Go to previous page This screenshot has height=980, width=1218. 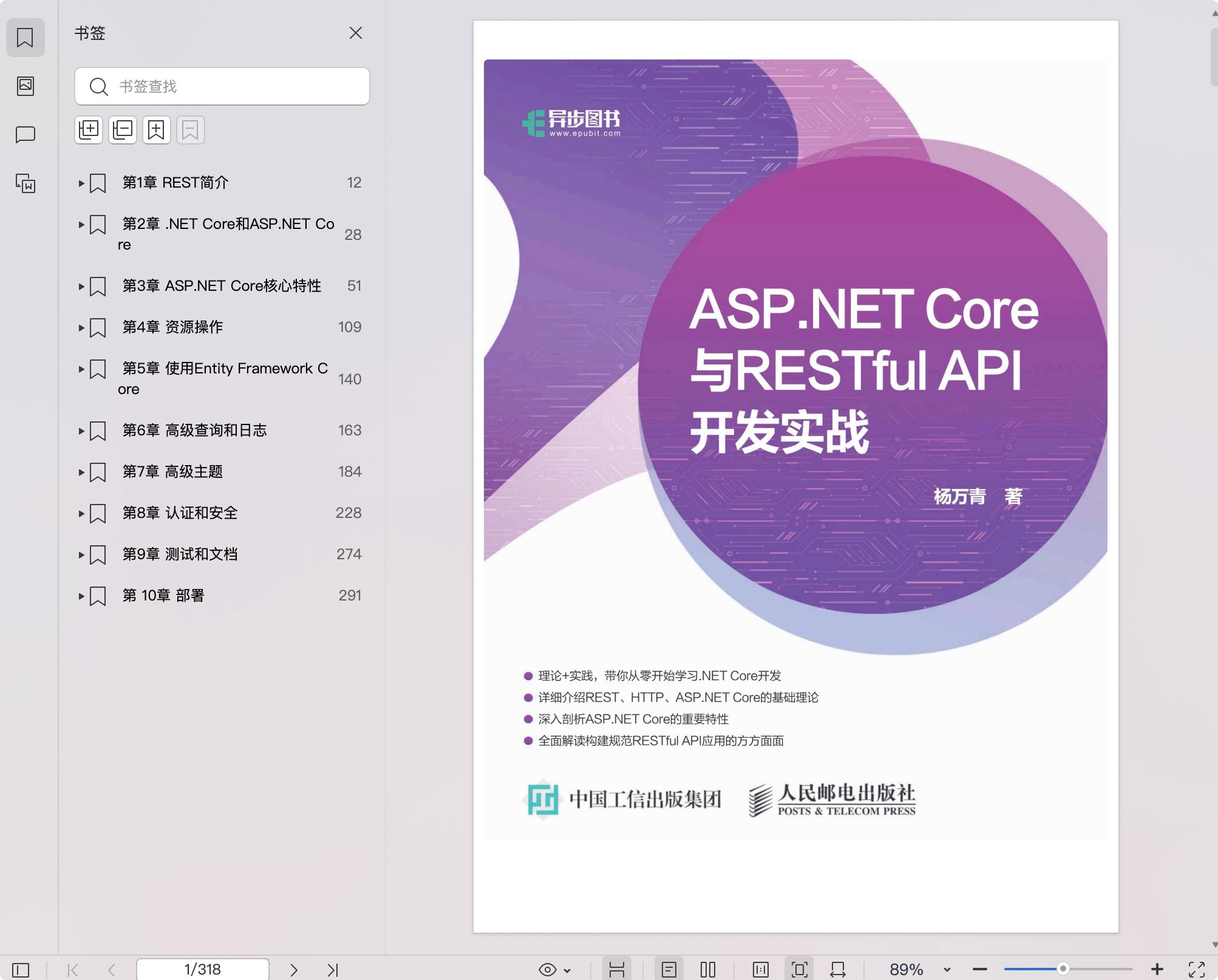pos(111,970)
